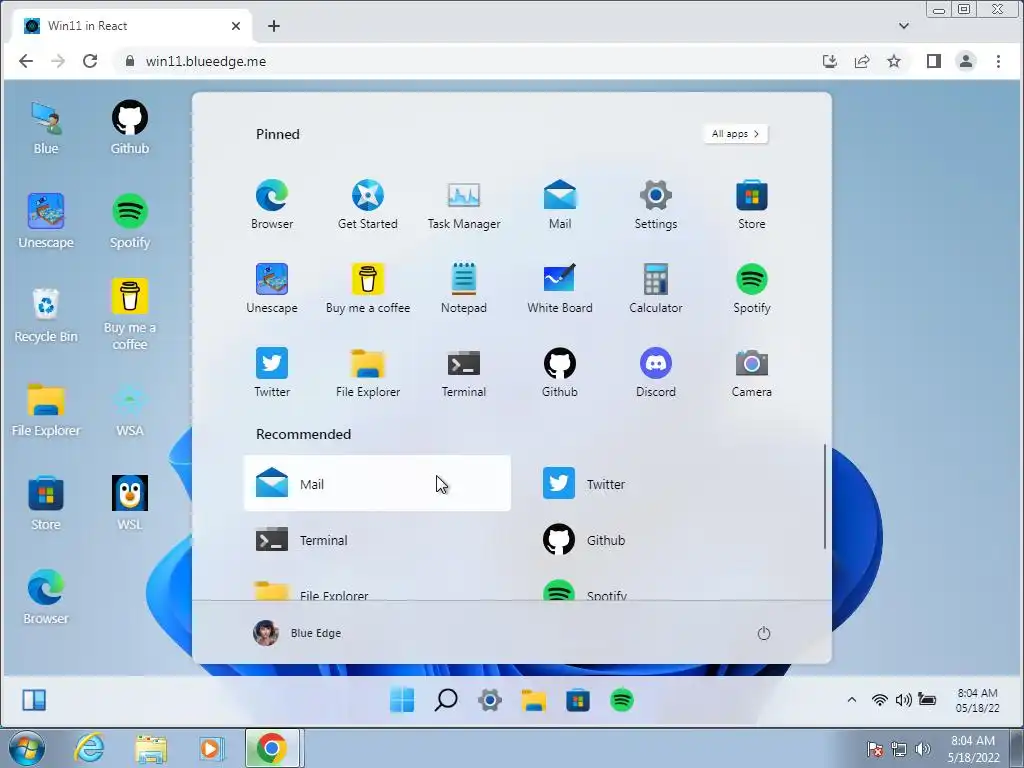Open Spotify from Win11 taskbar
The width and height of the screenshot is (1024, 768).
622,701
